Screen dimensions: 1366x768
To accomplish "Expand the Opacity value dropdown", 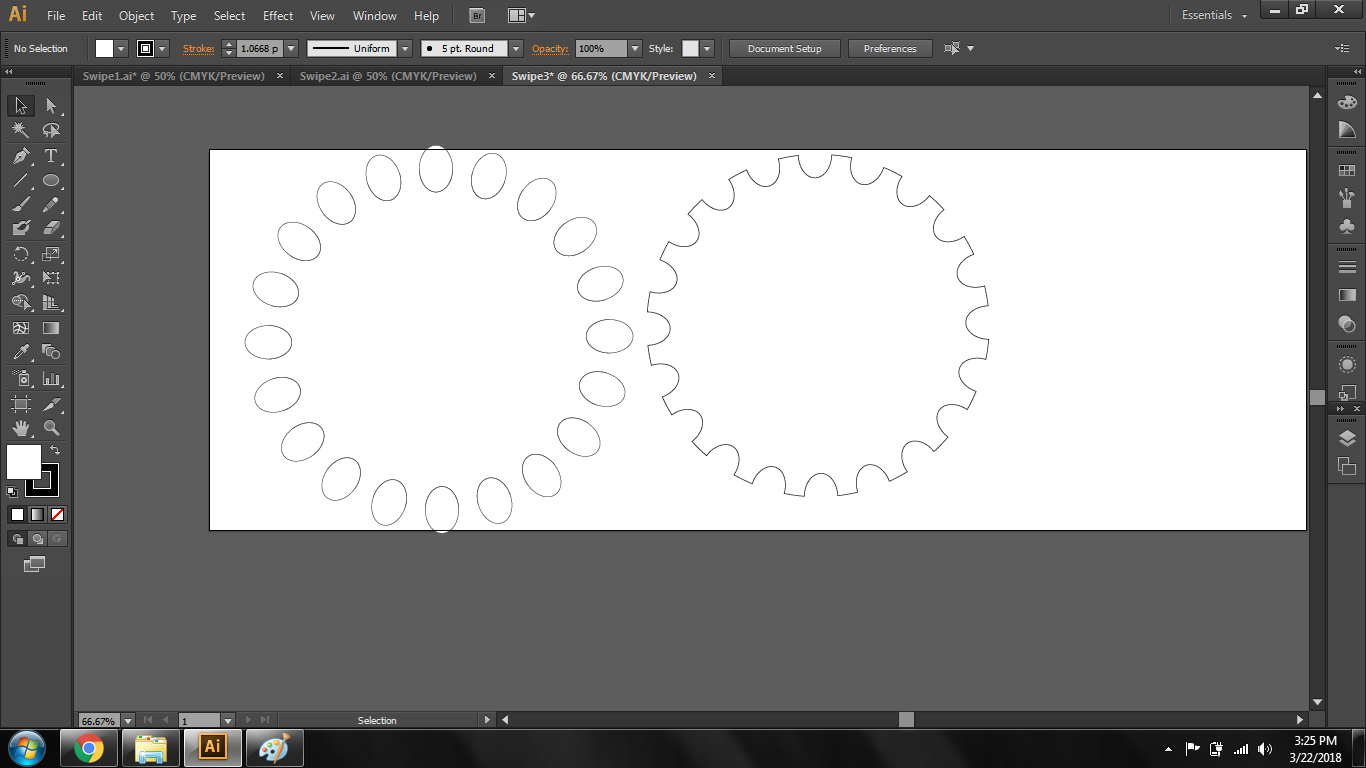I will click(635, 49).
